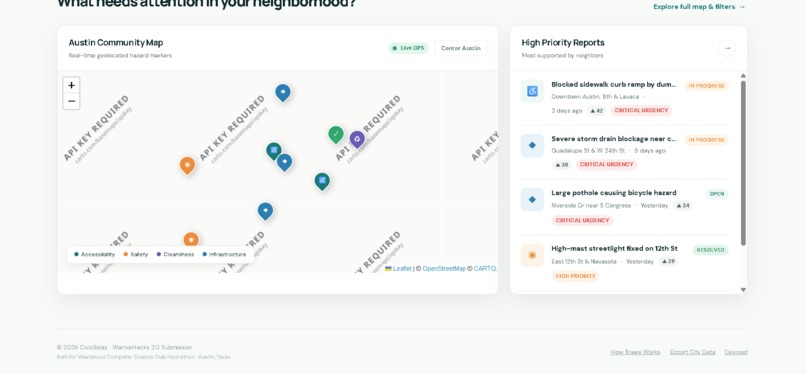Select the orange marker partly hidden by legend

click(x=191, y=239)
